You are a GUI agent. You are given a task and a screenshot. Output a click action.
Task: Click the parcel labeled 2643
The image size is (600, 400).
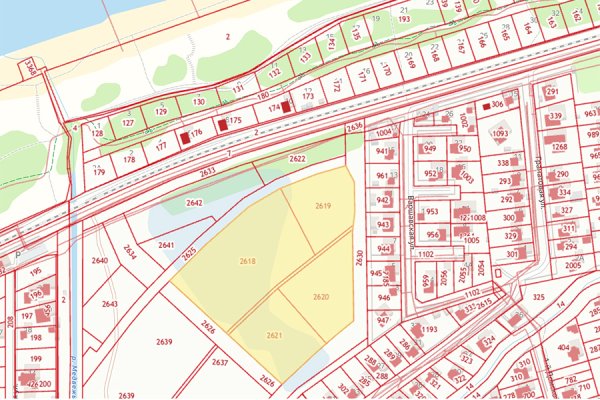pyautogui.click(x=110, y=304)
